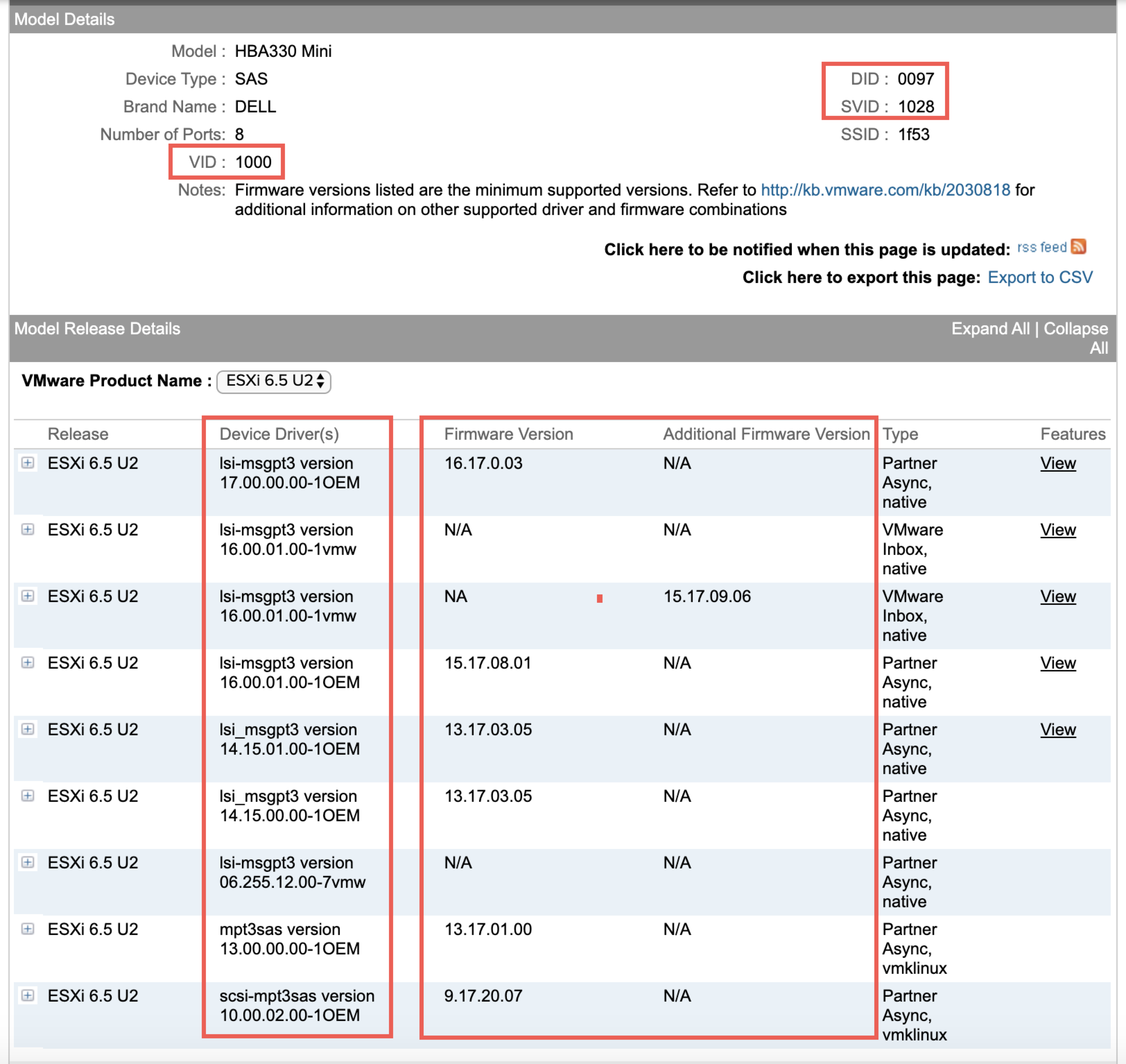Select Release cell of the 06.255.12.00-7vmw row
The height and width of the screenshot is (1064, 1126).
click(x=93, y=863)
